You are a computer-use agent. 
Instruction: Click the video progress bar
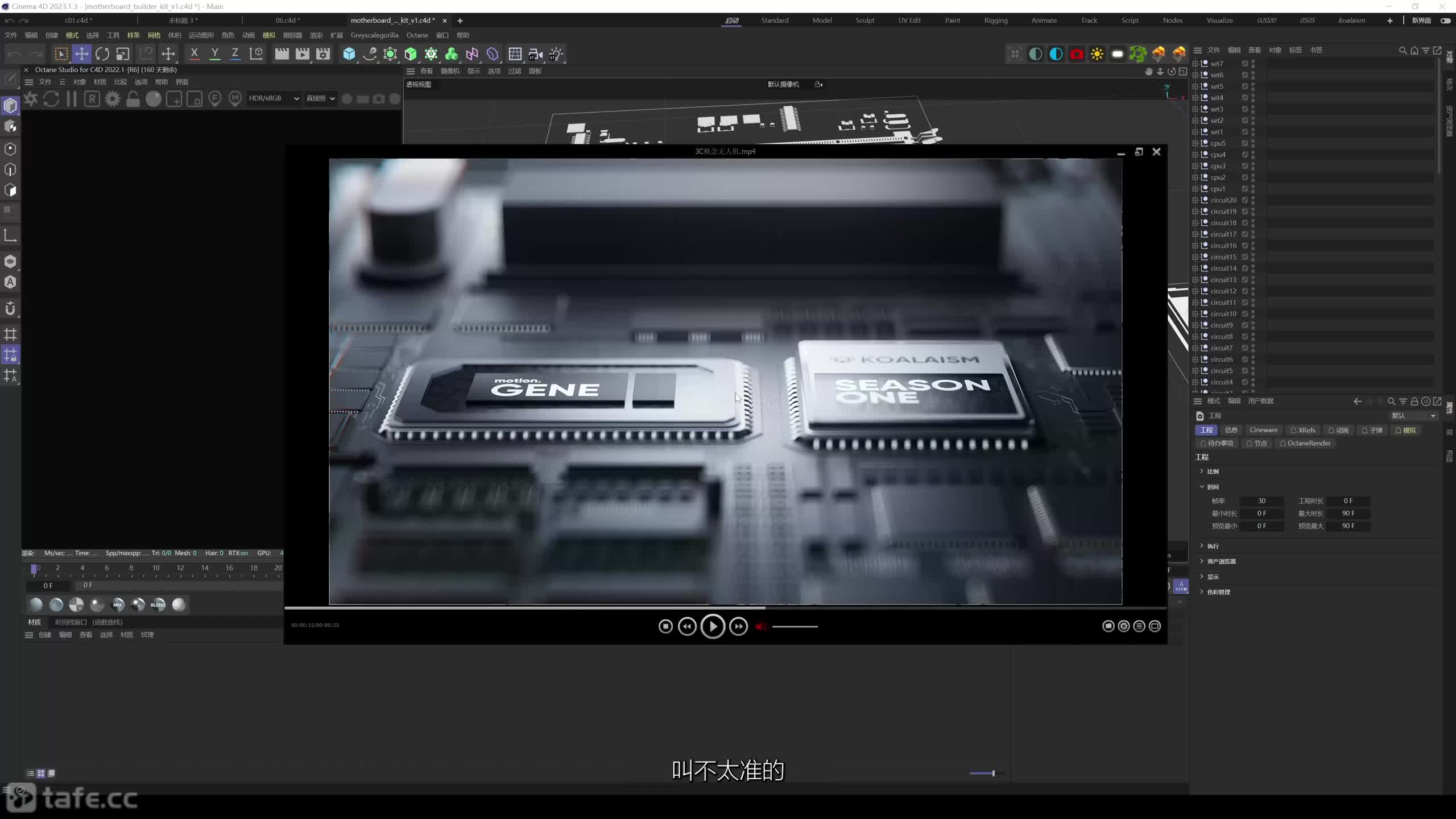pyautogui.click(x=725, y=608)
